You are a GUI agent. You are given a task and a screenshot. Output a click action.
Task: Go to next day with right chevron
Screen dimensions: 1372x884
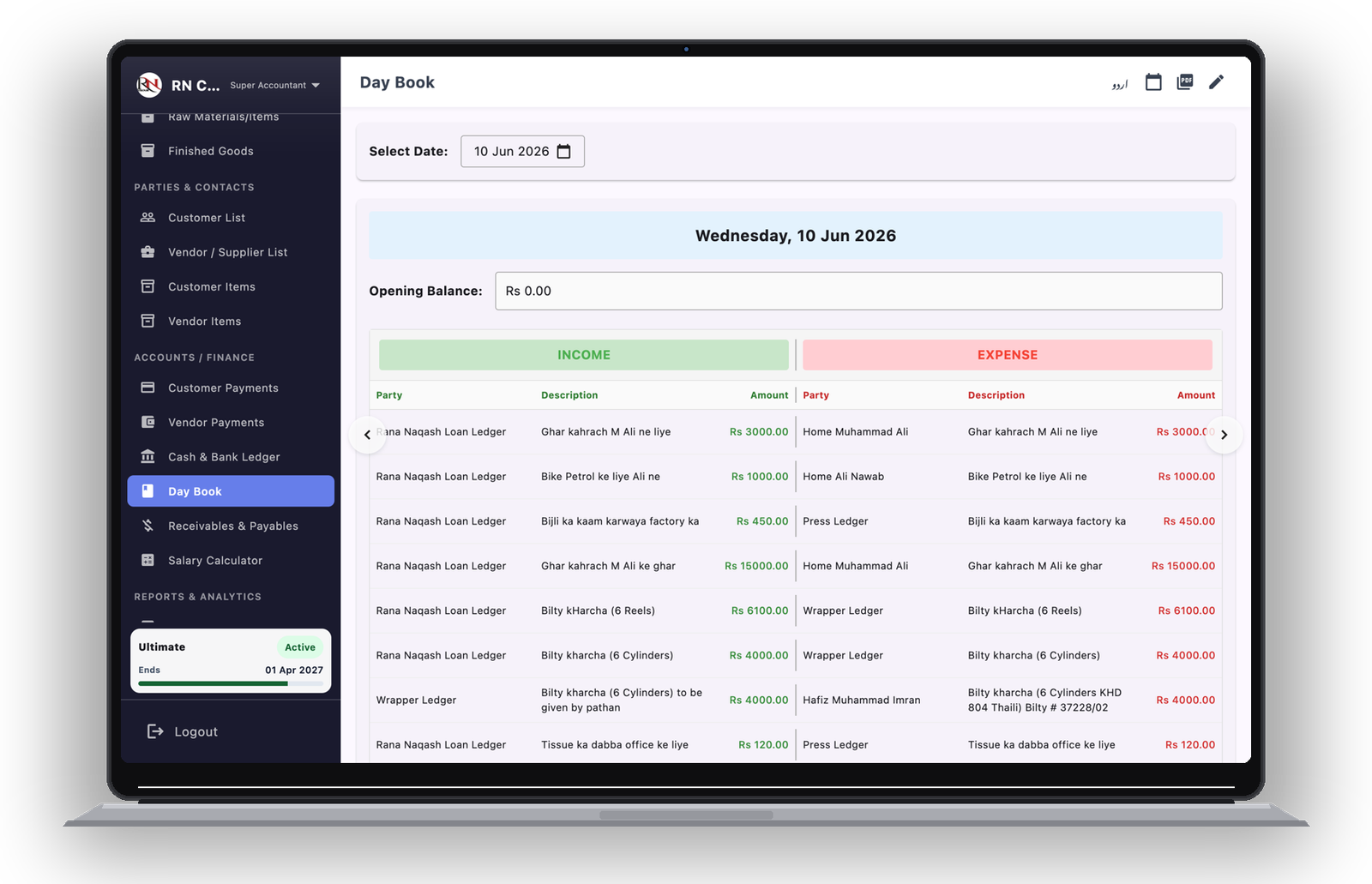1224,435
